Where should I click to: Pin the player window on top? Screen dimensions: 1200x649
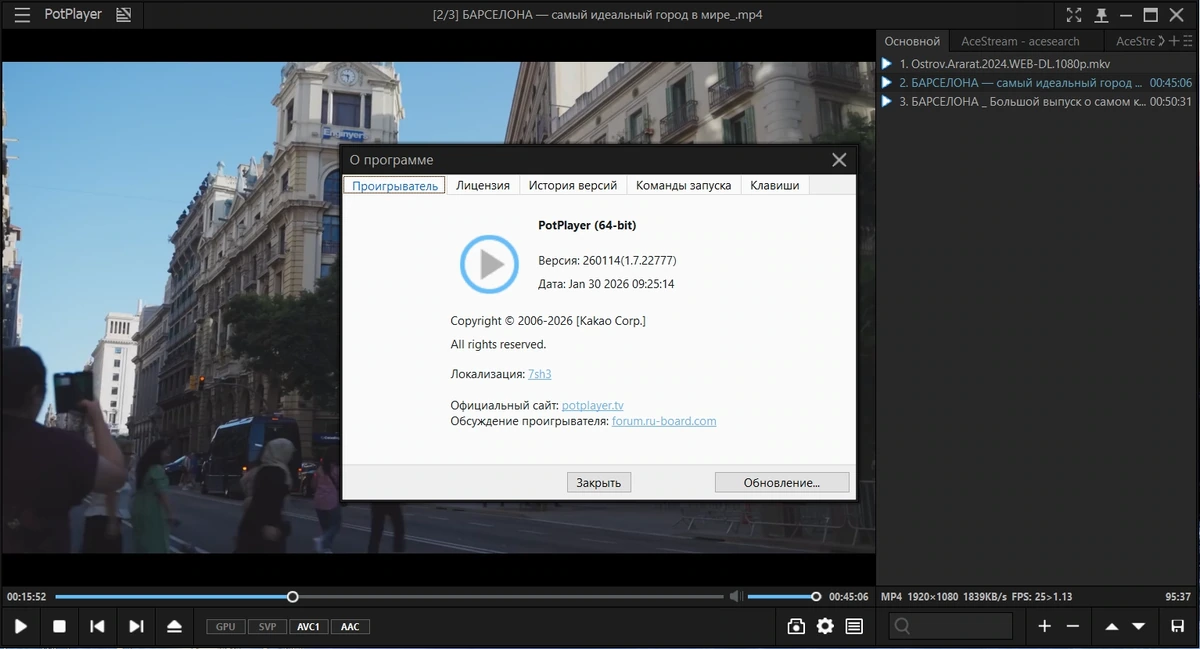pyautogui.click(x=1101, y=15)
